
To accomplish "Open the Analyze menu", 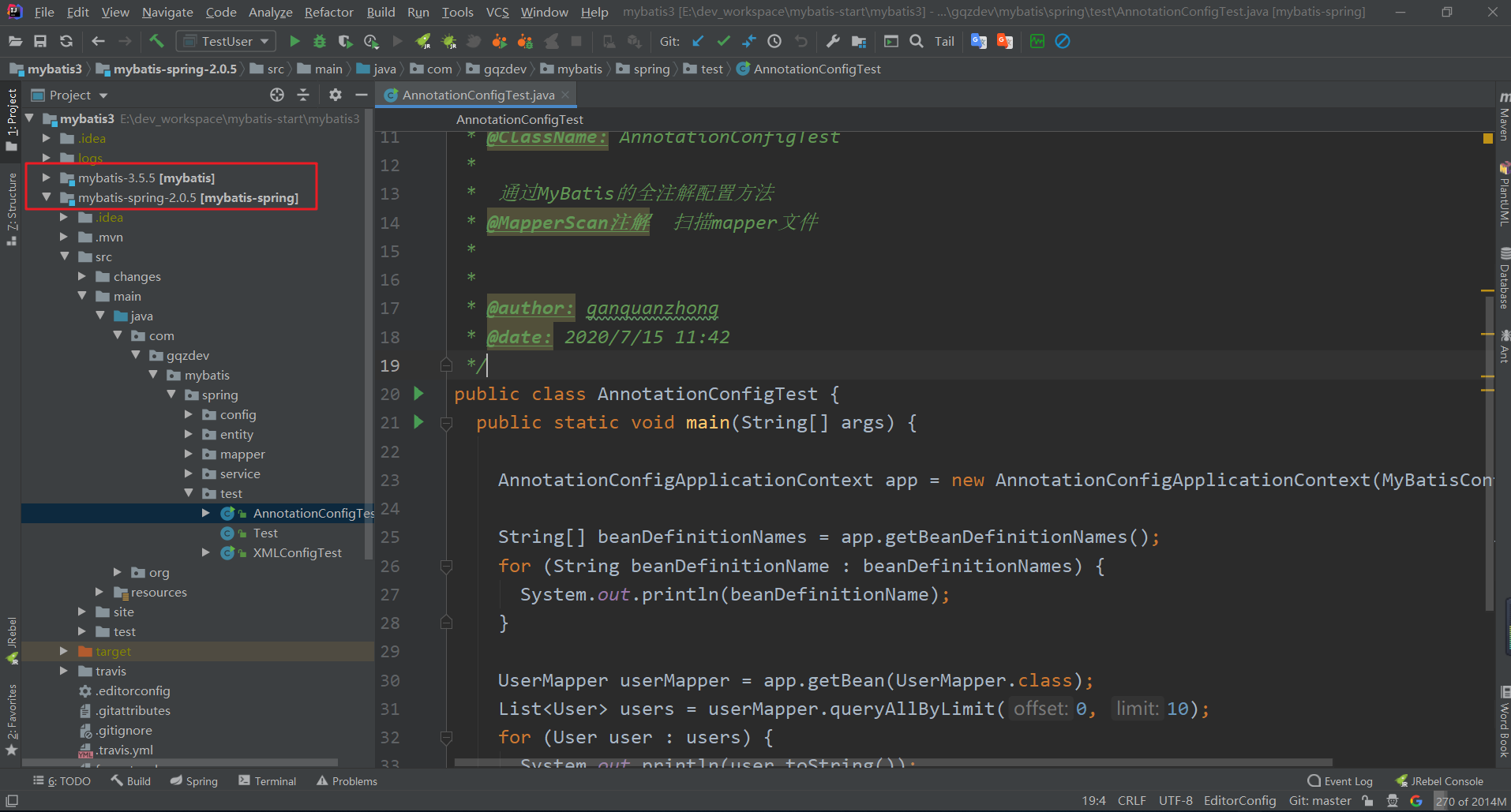I will [270, 12].
